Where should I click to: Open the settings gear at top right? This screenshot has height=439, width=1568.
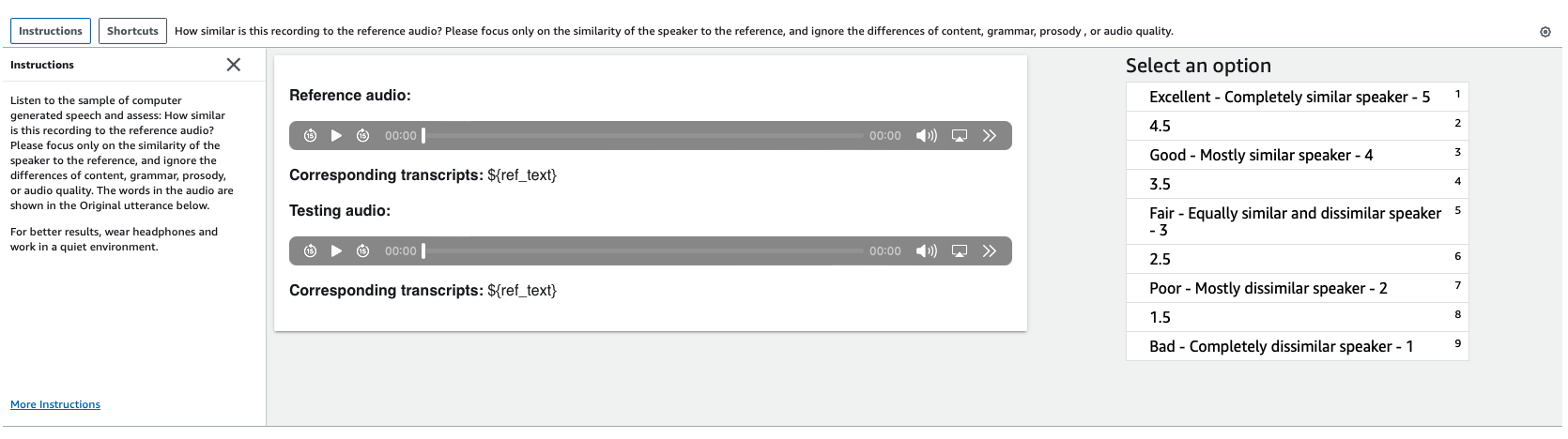pyautogui.click(x=1545, y=32)
